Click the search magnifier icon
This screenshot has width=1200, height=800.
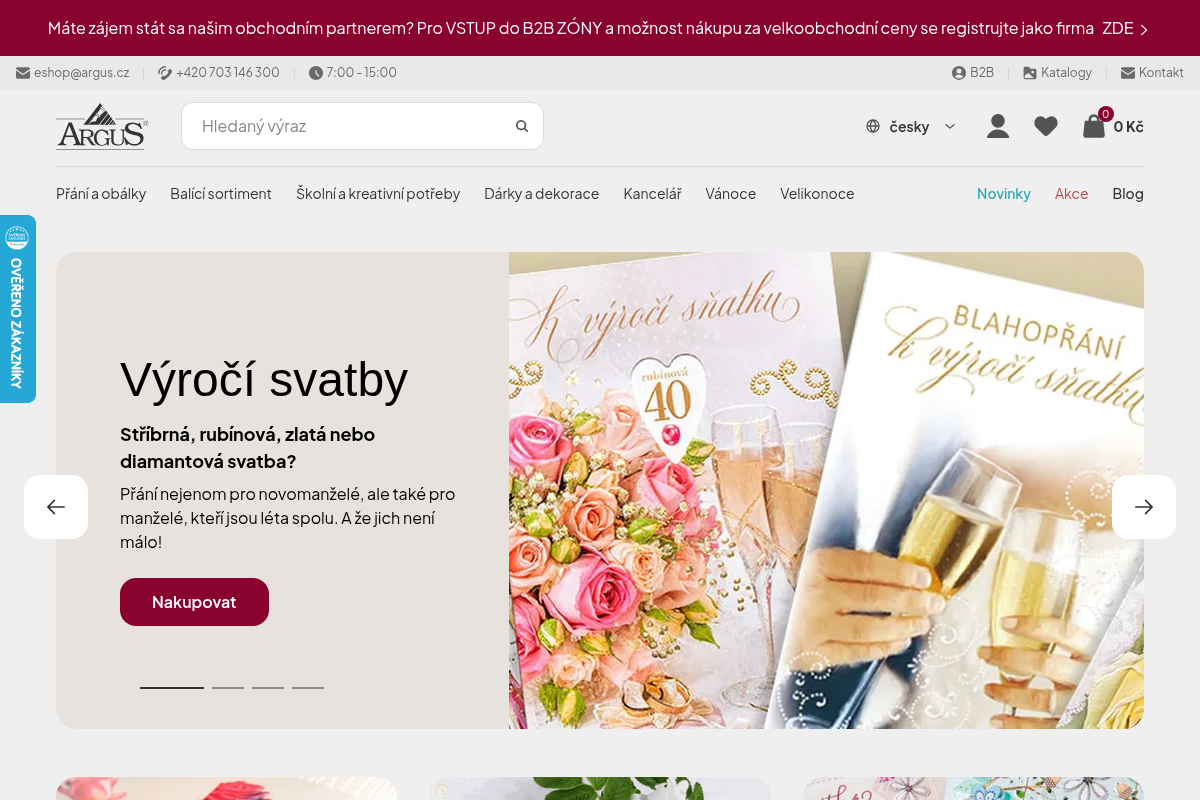click(522, 126)
